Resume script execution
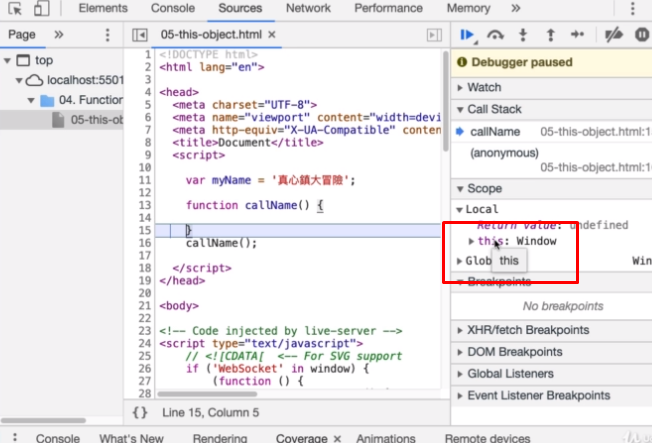 467,35
